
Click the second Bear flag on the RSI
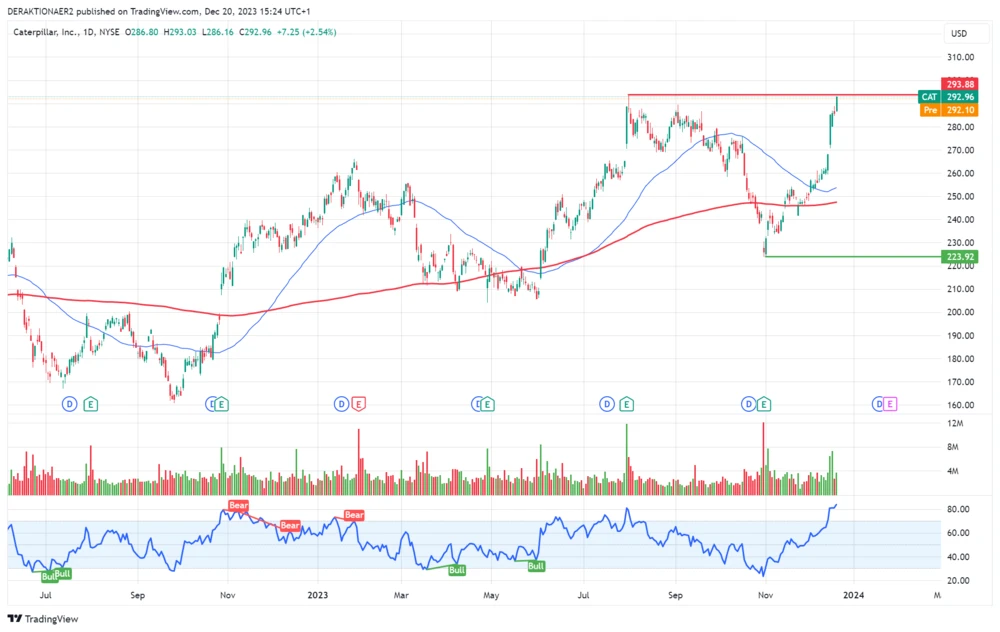click(290, 526)
